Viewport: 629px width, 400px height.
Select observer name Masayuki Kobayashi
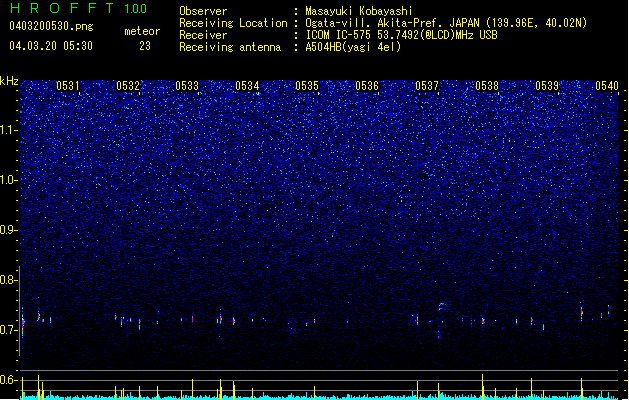point(359,11)
